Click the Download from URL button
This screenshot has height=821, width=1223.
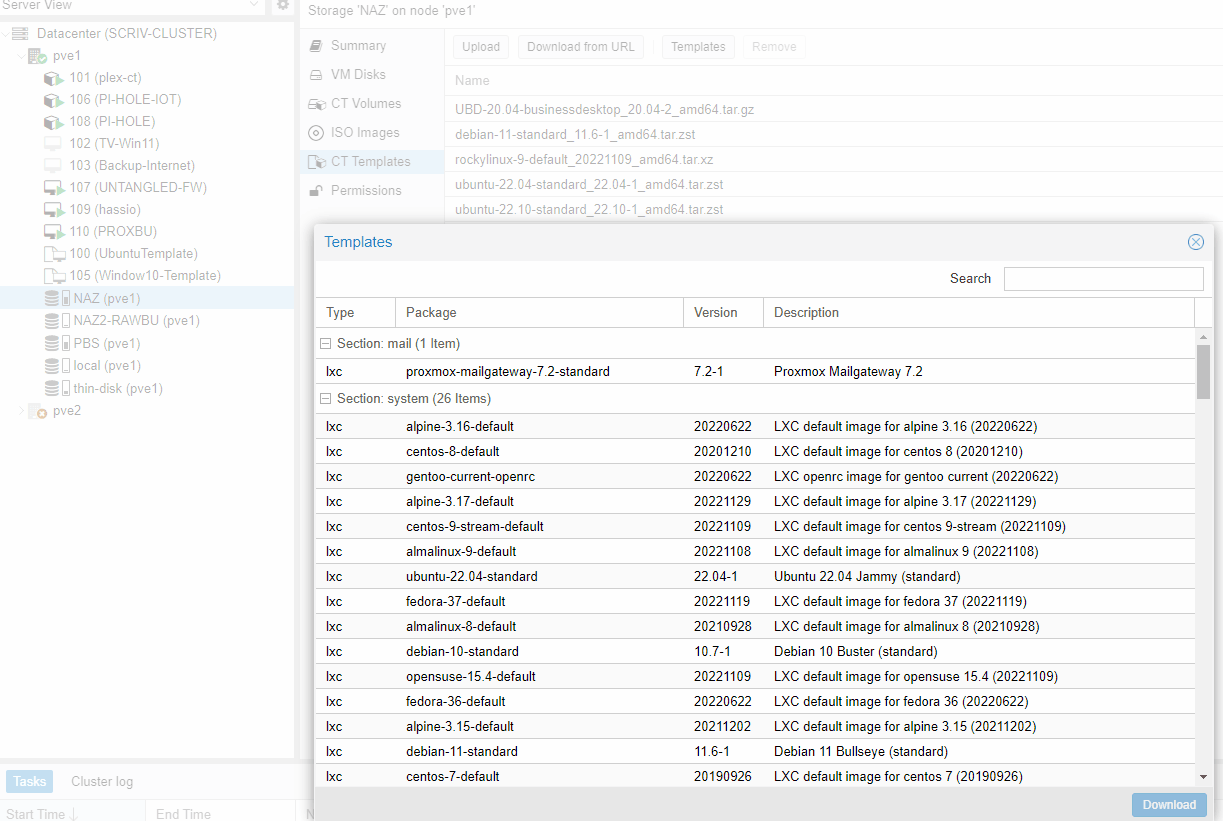pyautogui.click(x=581, y=47)
